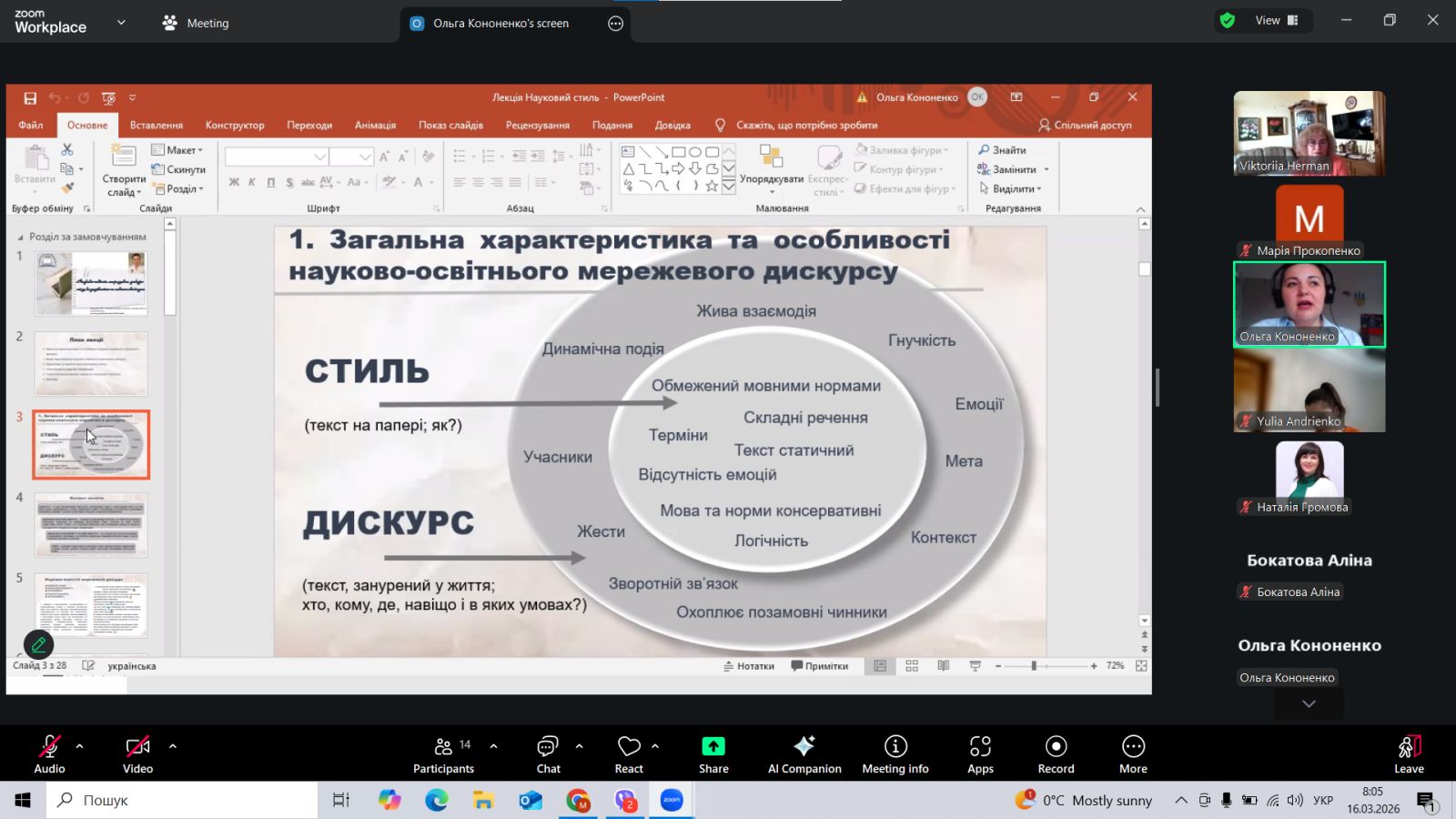The height and width of the screenshot is (819, 1456).
Task: Unmute microphone with Audio button
Action: (x=49, y=753)
